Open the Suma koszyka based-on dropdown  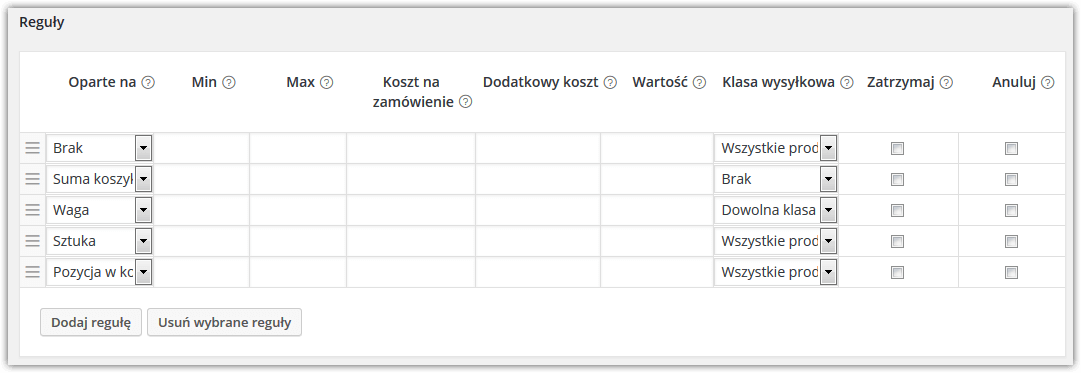(x=99, y=179)
